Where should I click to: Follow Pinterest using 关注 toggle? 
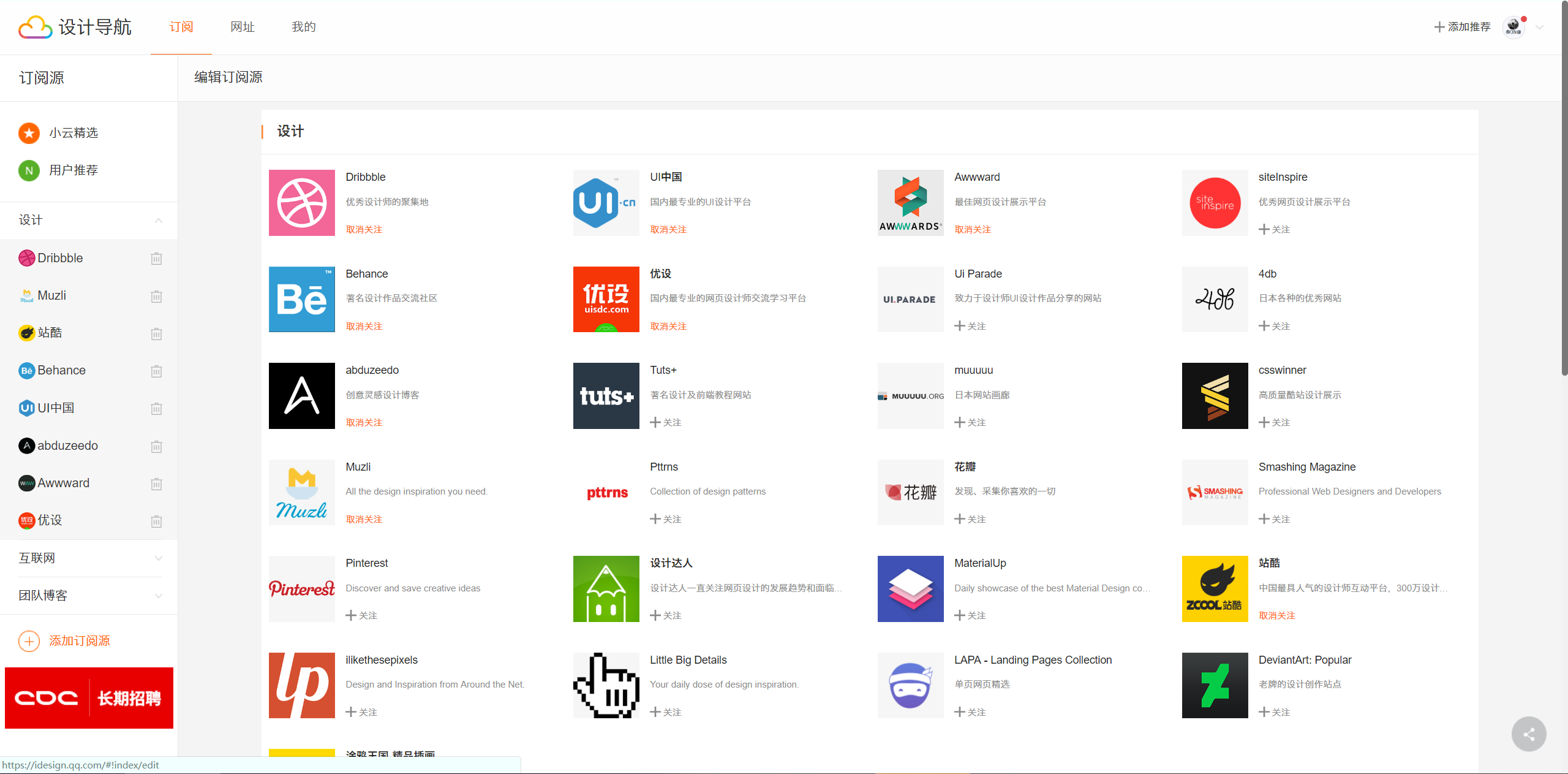pyautogui.click(x=361, y=615)
